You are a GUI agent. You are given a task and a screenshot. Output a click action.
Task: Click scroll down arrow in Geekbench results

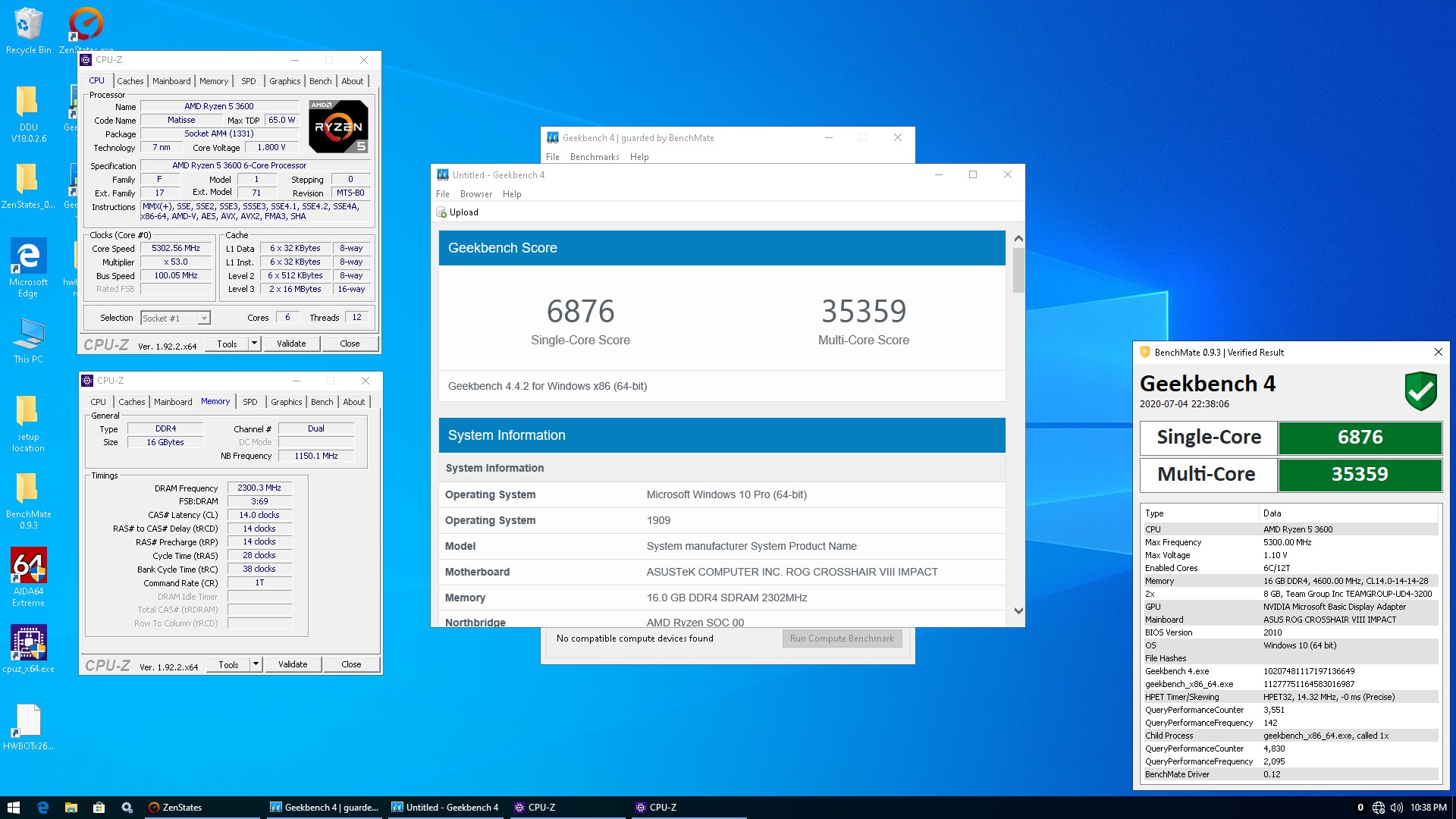[1018, 611]
